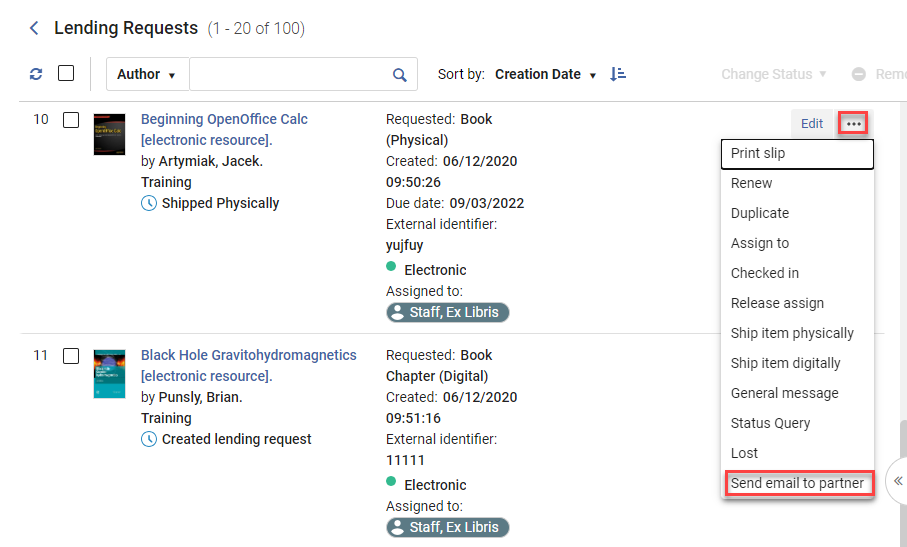This screenshot has height=547, width=907.
Task: Click the Edit button for request 10
Action: [812, 123]
